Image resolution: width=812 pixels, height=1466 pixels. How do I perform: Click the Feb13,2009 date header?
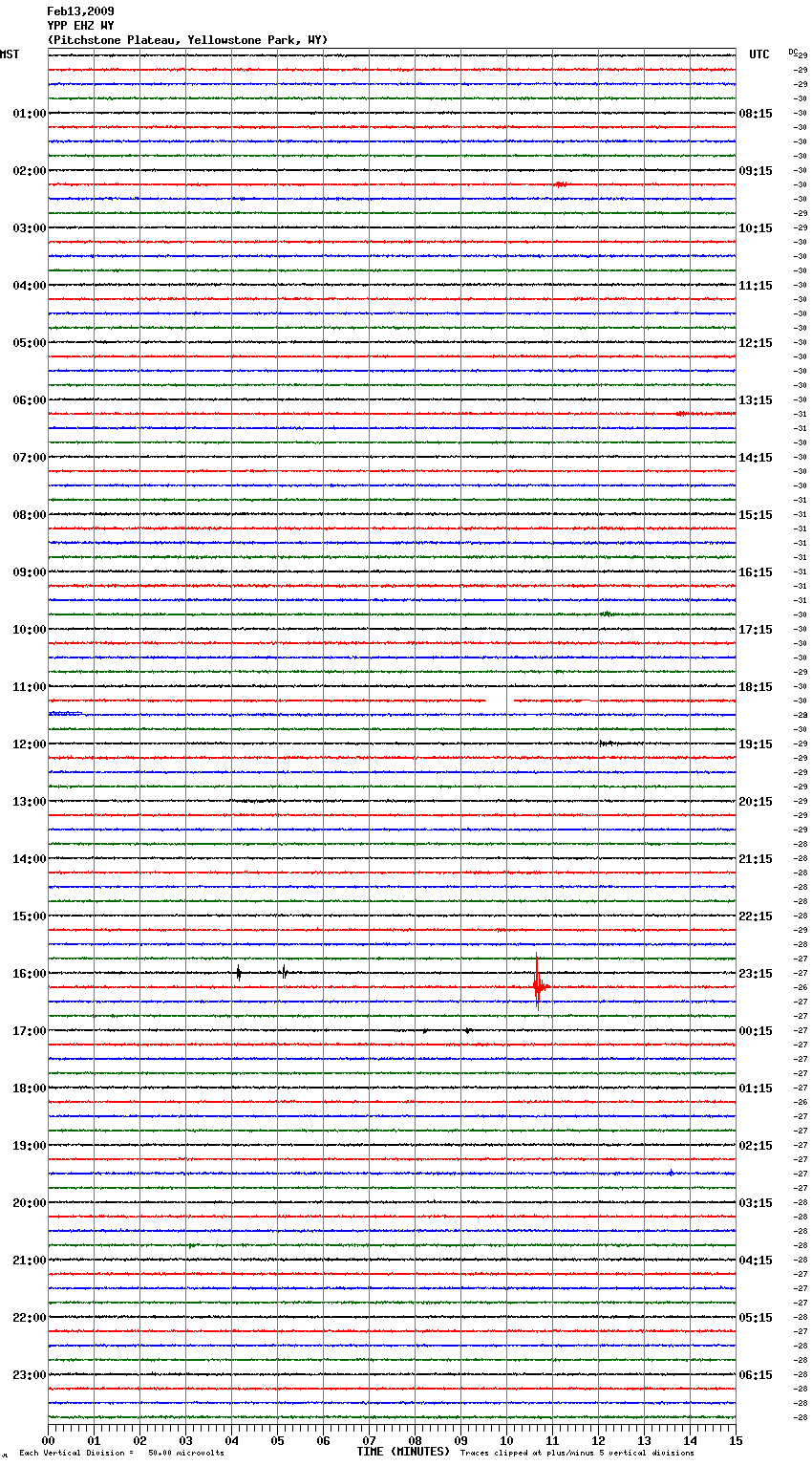click(x=80, y=11)
